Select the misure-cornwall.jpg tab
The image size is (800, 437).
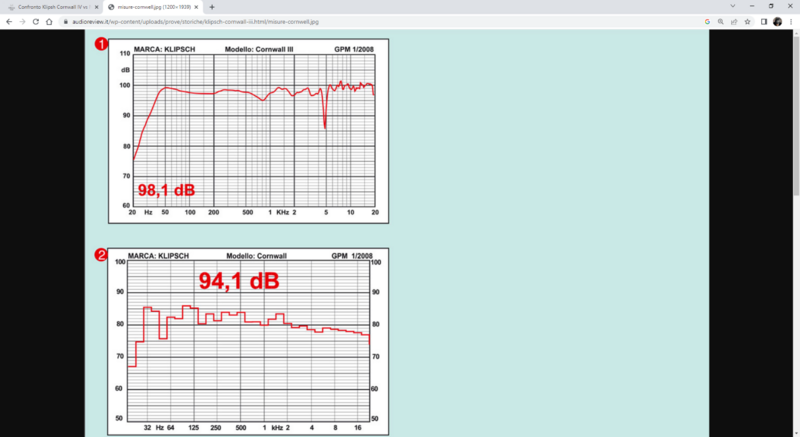tap(152, 7)
